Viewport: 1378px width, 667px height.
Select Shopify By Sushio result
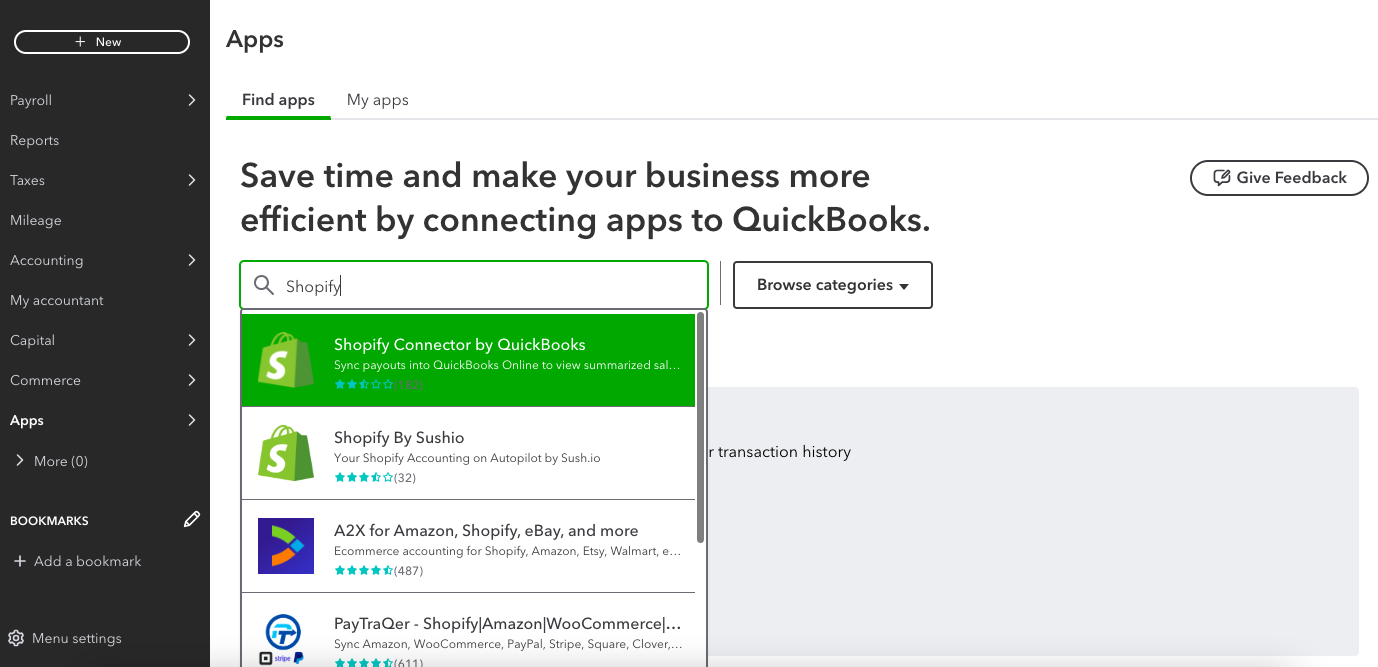[468, 453]
